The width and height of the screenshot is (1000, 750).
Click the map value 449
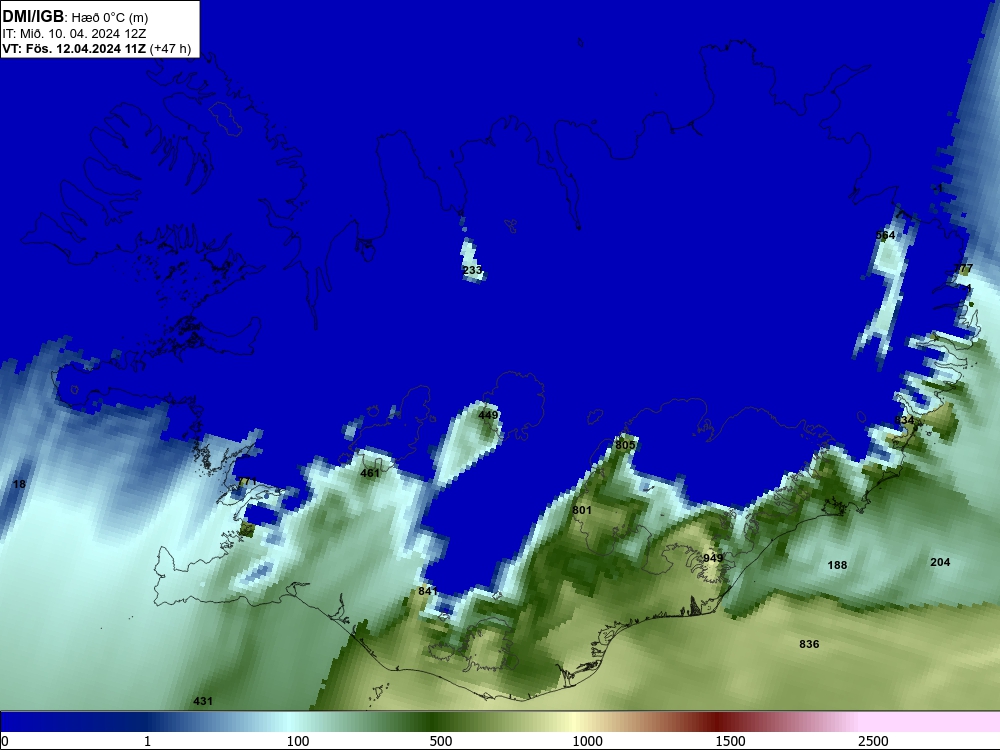coord(488,415)
